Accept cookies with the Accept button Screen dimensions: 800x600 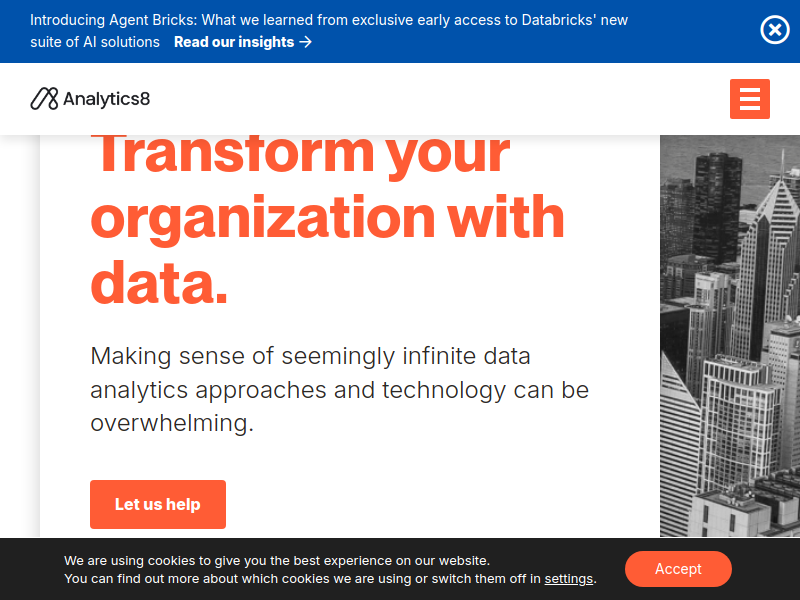coord(678,569)
